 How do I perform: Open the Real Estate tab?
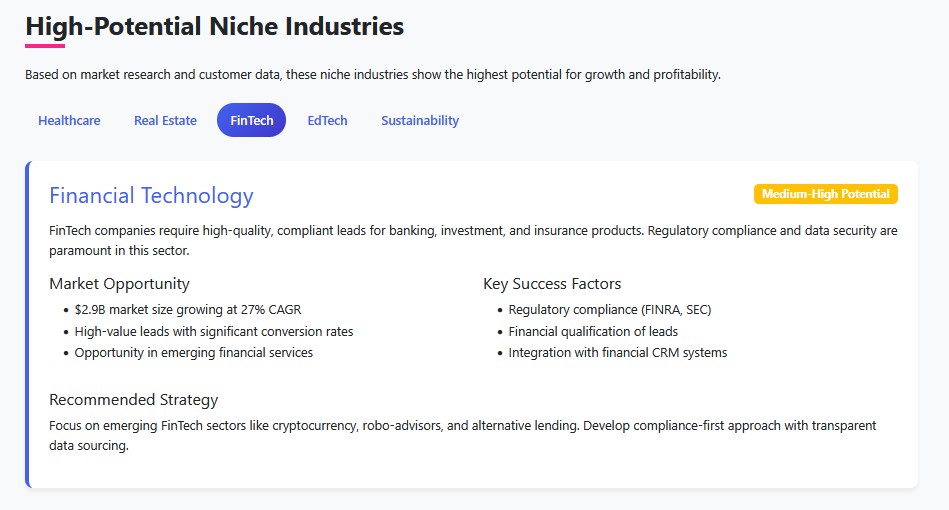coord(165,121)
